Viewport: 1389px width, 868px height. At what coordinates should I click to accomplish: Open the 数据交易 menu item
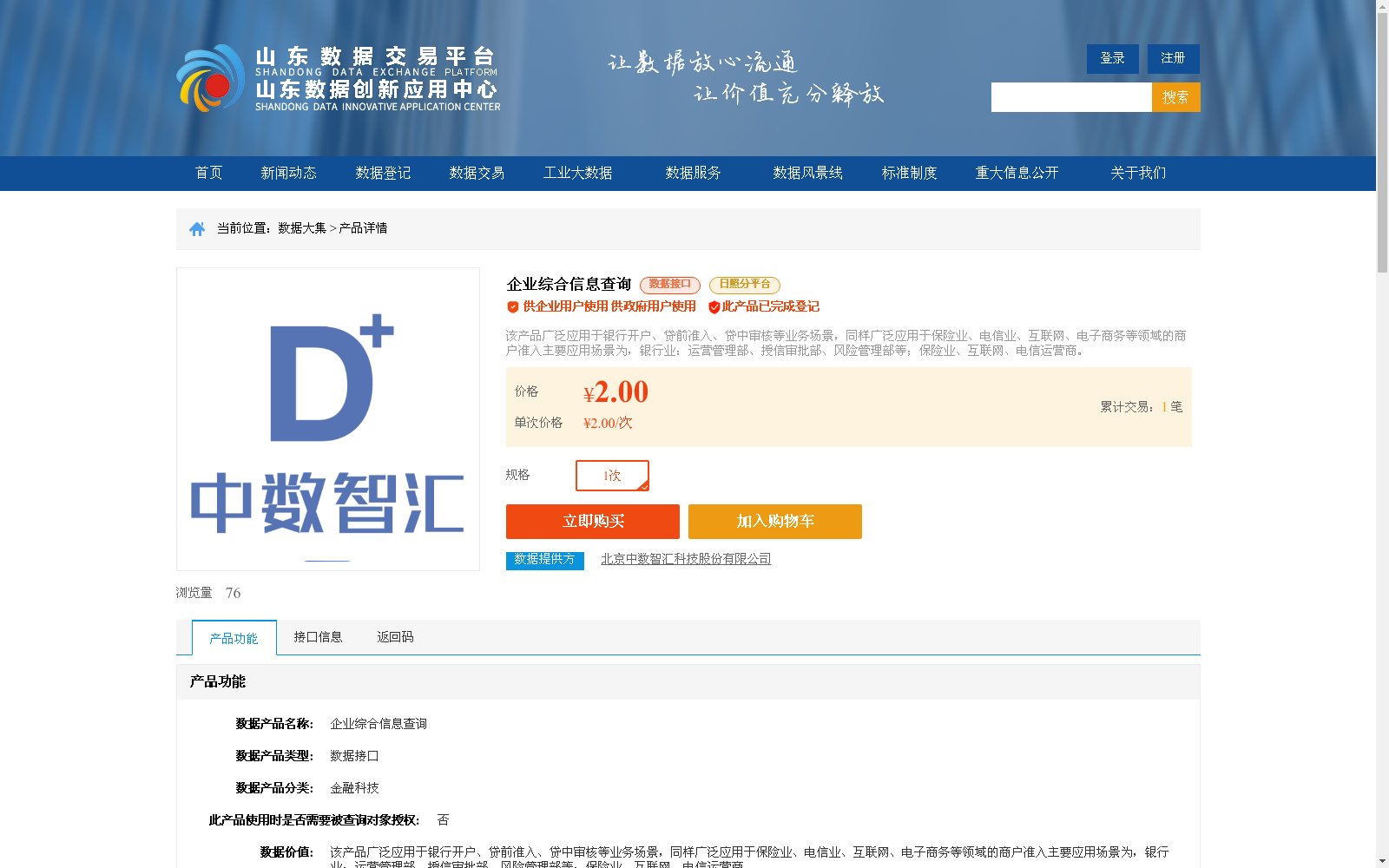pos(477,173)
